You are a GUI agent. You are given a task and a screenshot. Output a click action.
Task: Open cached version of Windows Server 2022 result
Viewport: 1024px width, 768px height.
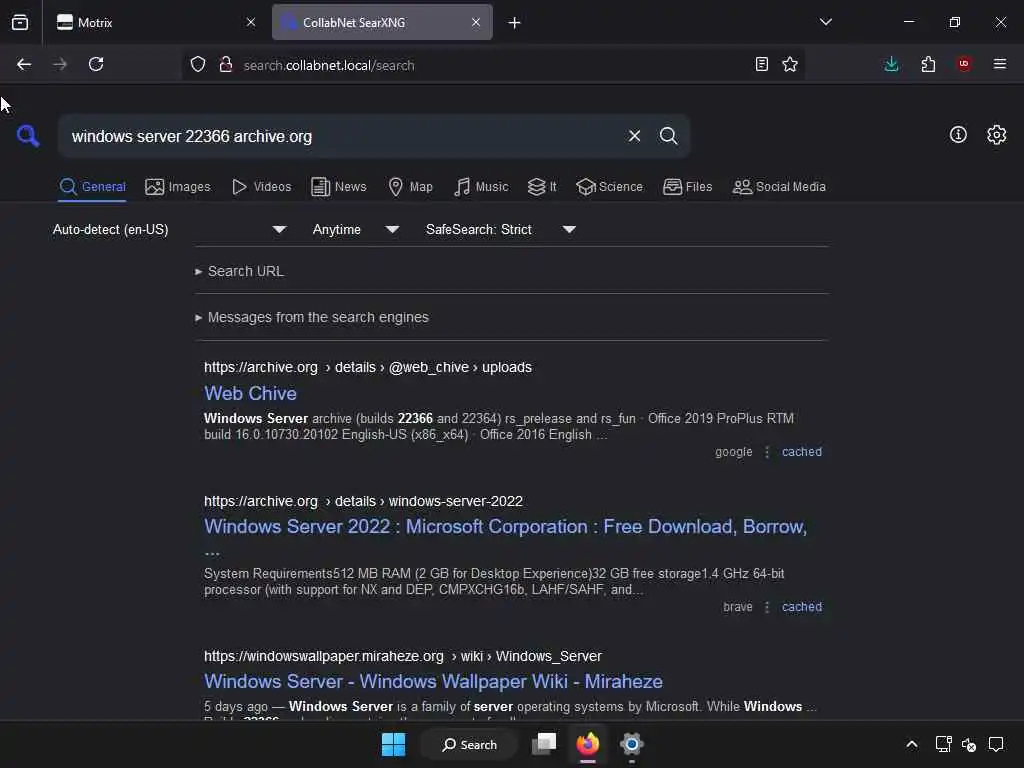[802, 607]
